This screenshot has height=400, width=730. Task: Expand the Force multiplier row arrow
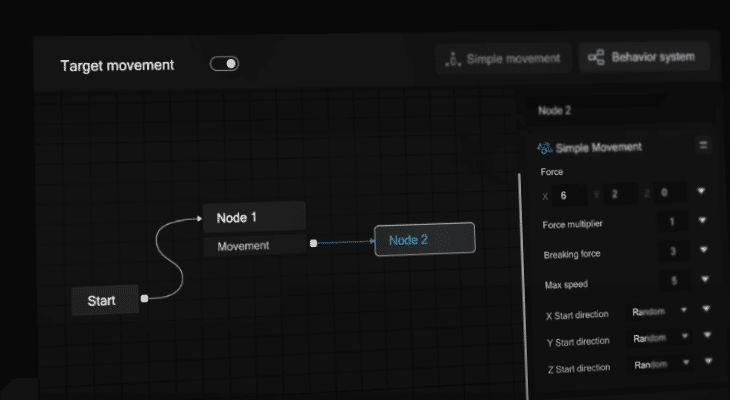pos(703,220)
